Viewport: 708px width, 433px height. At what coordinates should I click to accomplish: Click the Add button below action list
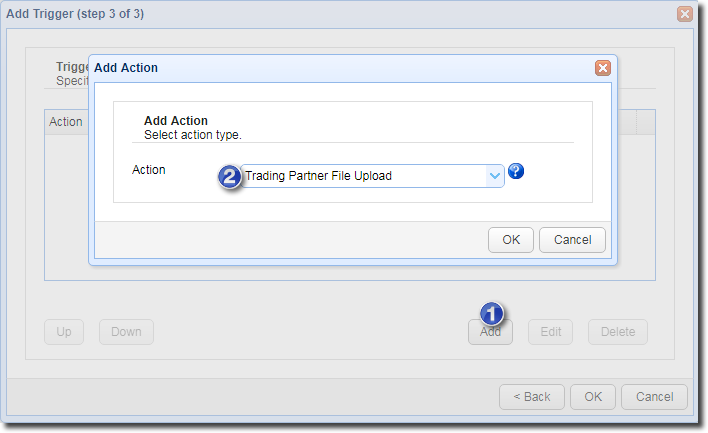pos(490,333)
